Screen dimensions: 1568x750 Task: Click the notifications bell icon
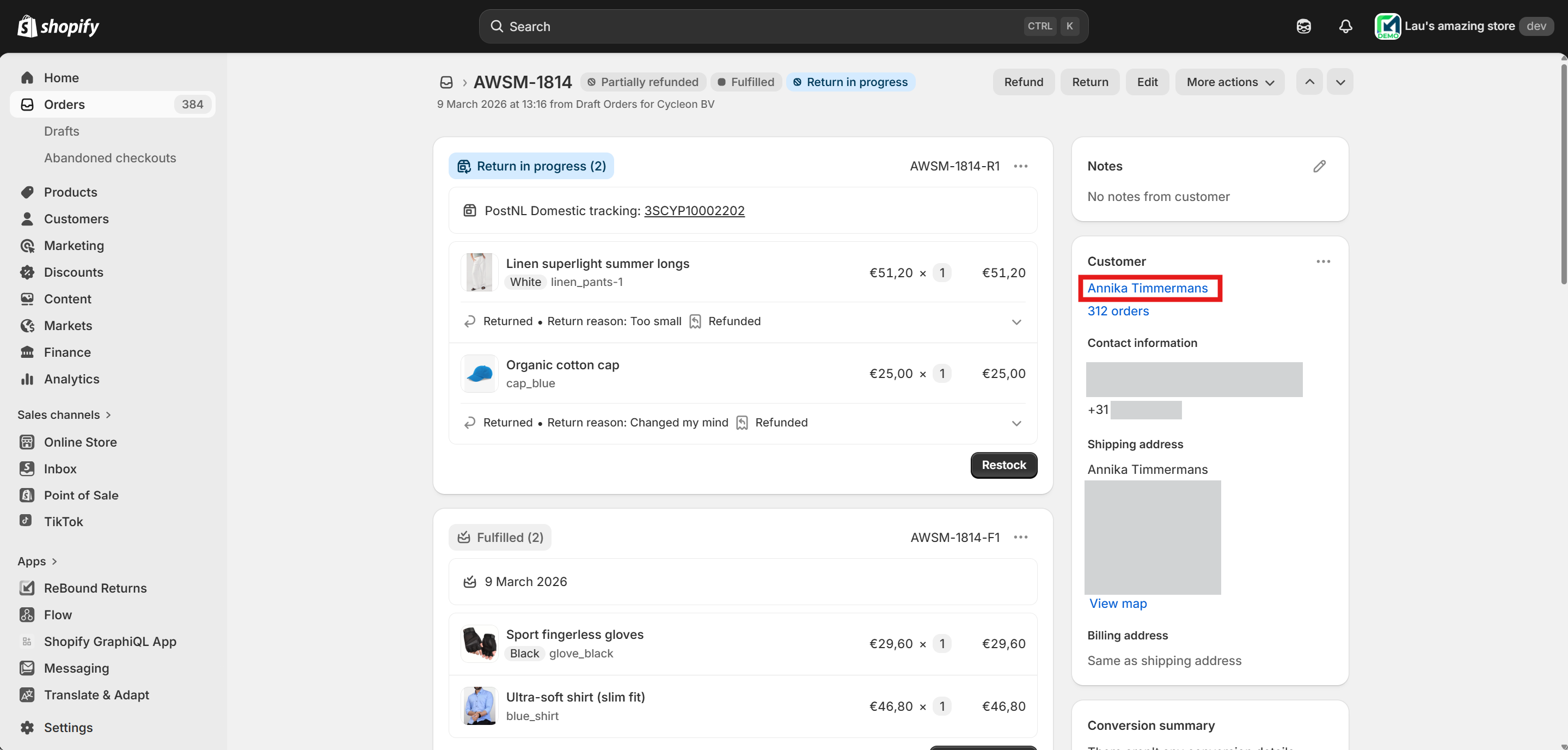pyautogui.click(x=1345, y=26)
